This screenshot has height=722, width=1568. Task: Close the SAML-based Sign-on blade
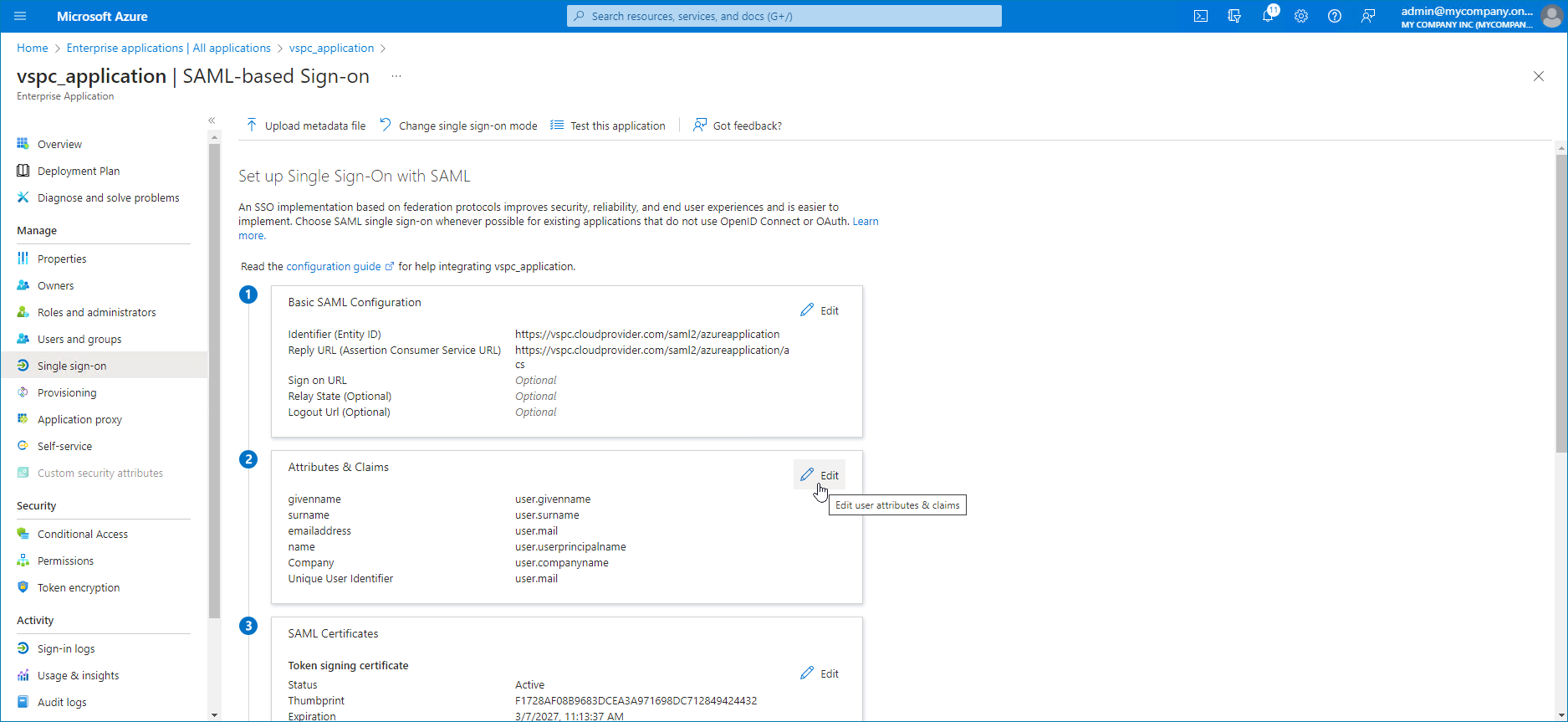(1539, 76)
